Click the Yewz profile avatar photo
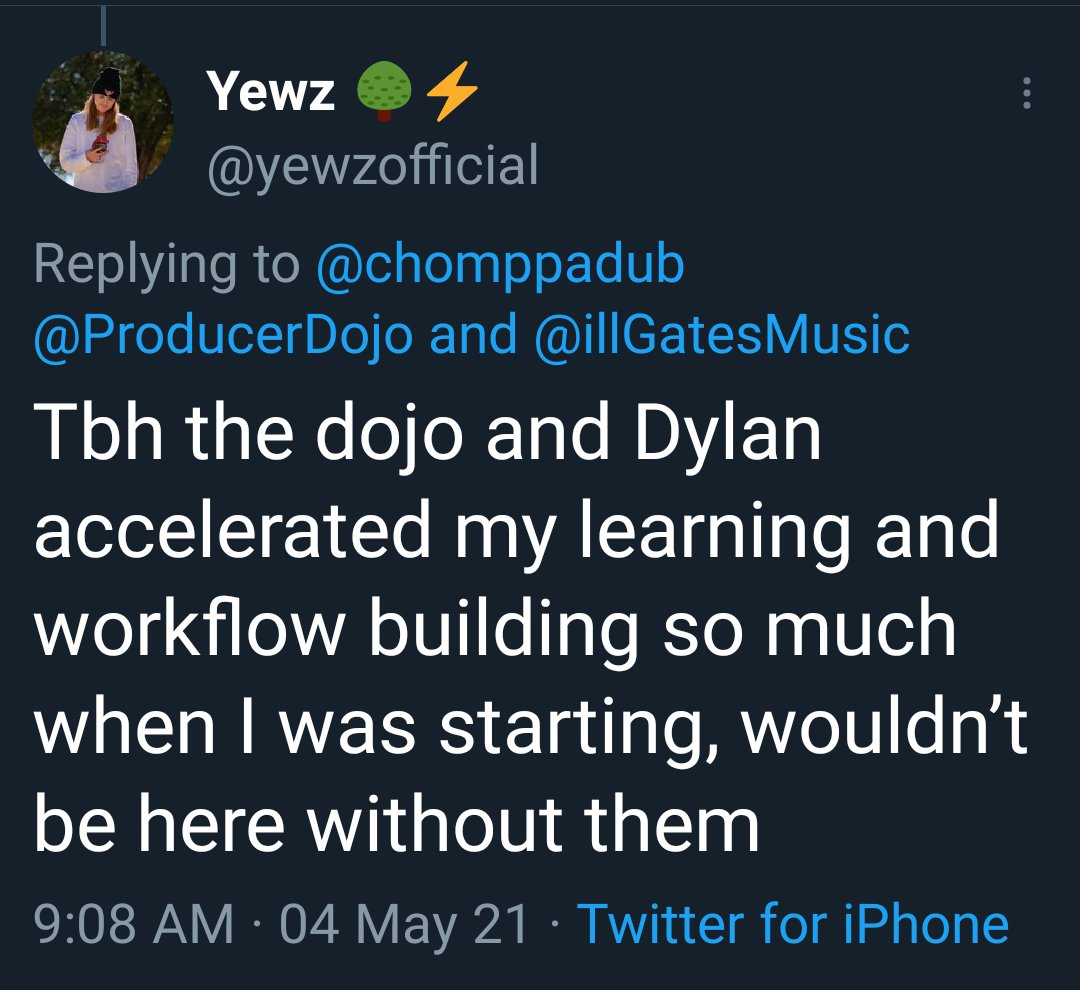The height and width of the screenshot is (990, 1080). click(104, 120)
